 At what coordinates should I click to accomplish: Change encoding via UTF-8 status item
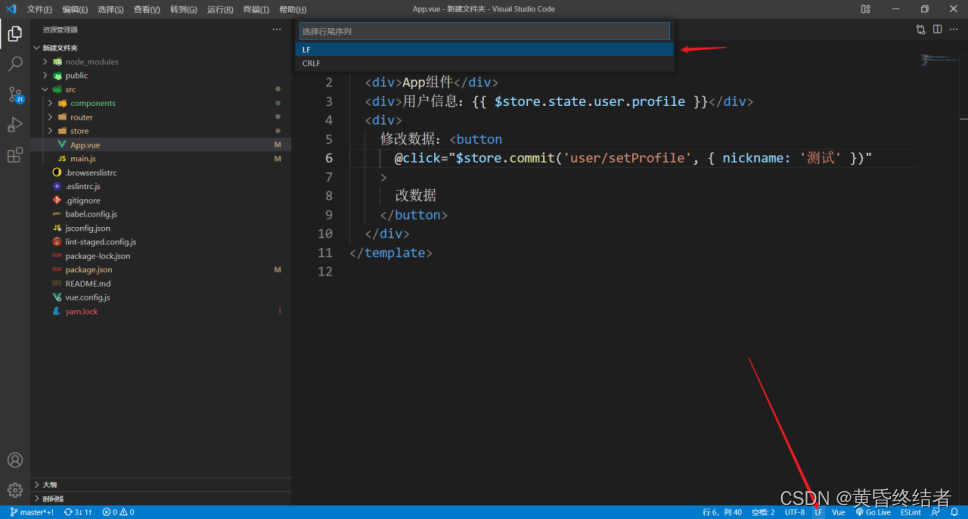795,512
